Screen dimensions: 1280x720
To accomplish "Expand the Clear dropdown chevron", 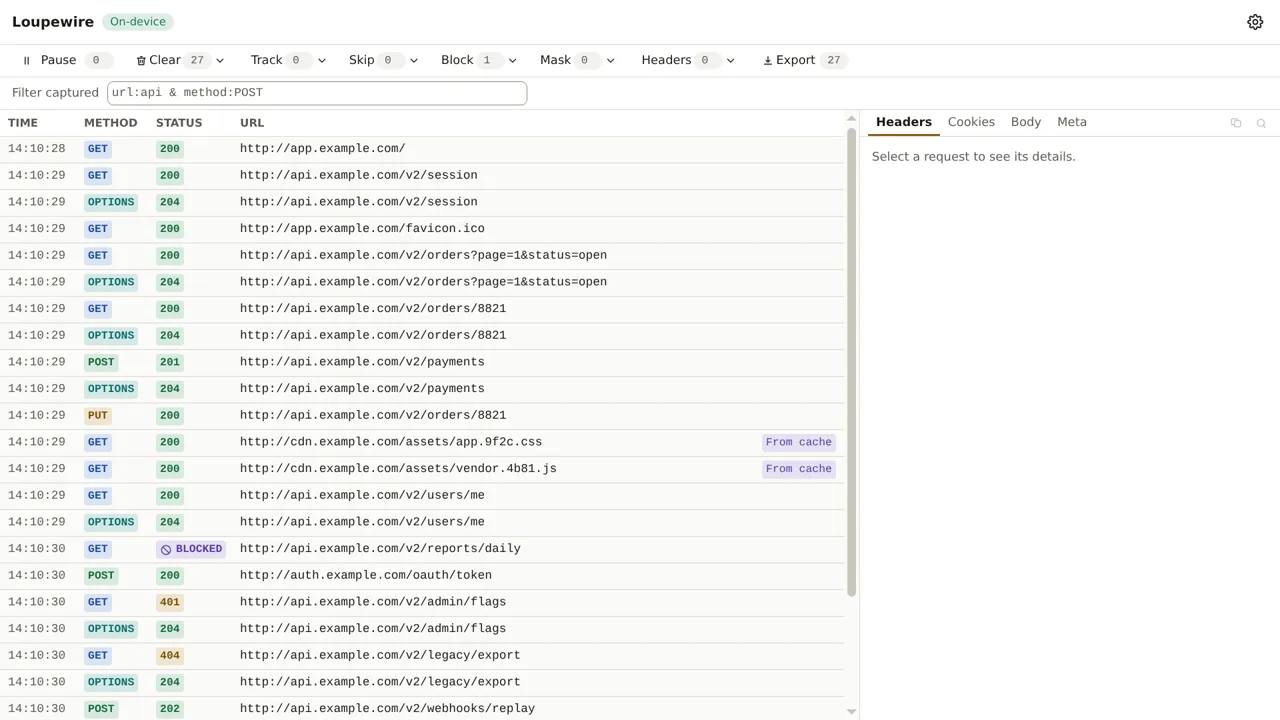I will tap(220, 60).
